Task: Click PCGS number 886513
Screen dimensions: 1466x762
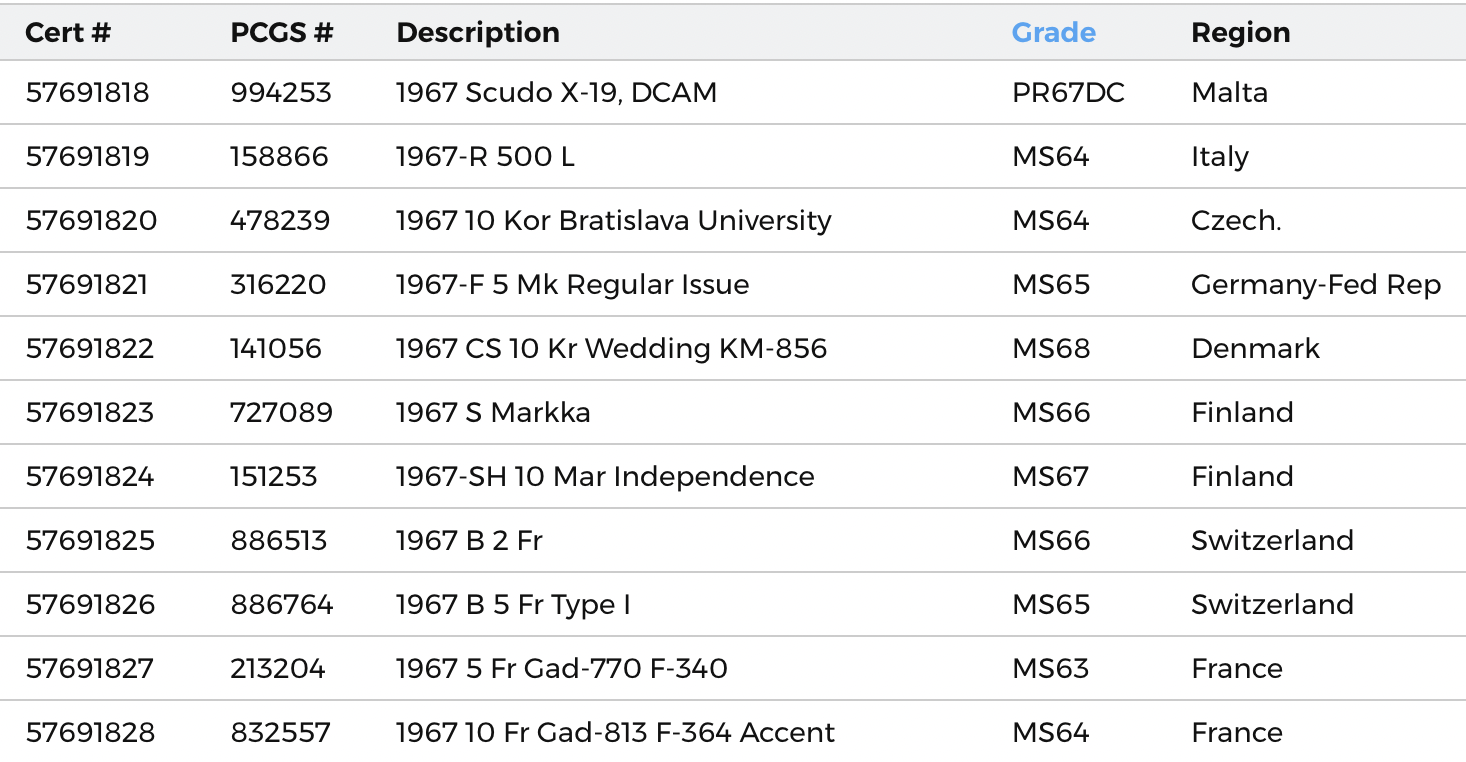Action: tap(281, 541)
